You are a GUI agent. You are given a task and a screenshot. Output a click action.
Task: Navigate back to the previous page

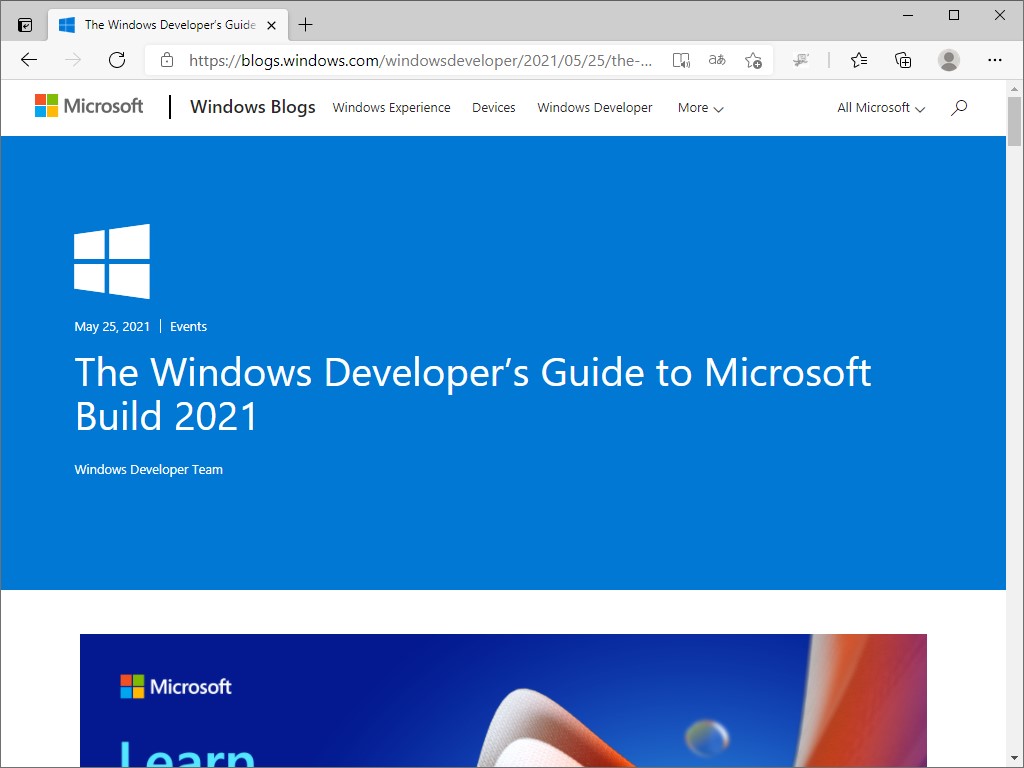click(28, 60)
